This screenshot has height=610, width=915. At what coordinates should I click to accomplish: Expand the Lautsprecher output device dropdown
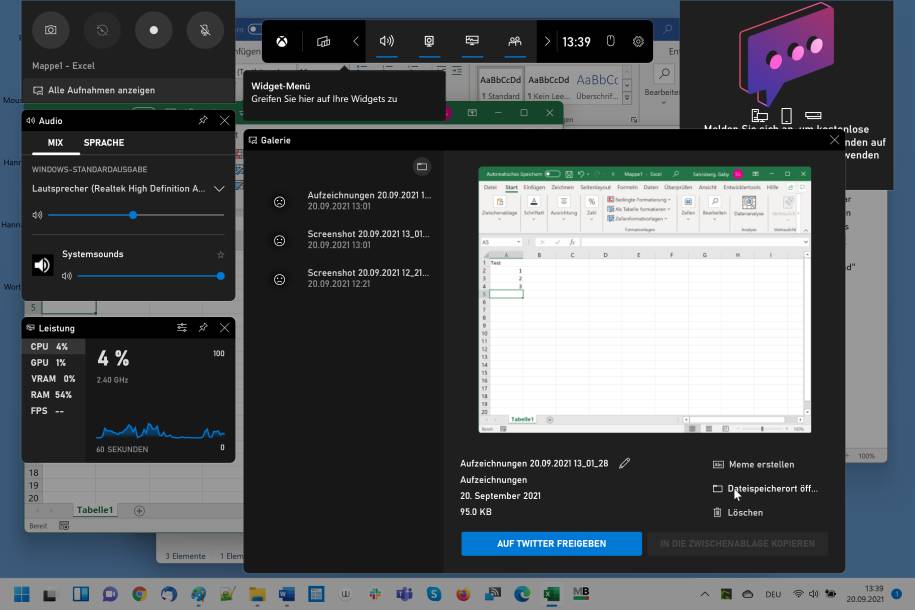tap(219, 188)
